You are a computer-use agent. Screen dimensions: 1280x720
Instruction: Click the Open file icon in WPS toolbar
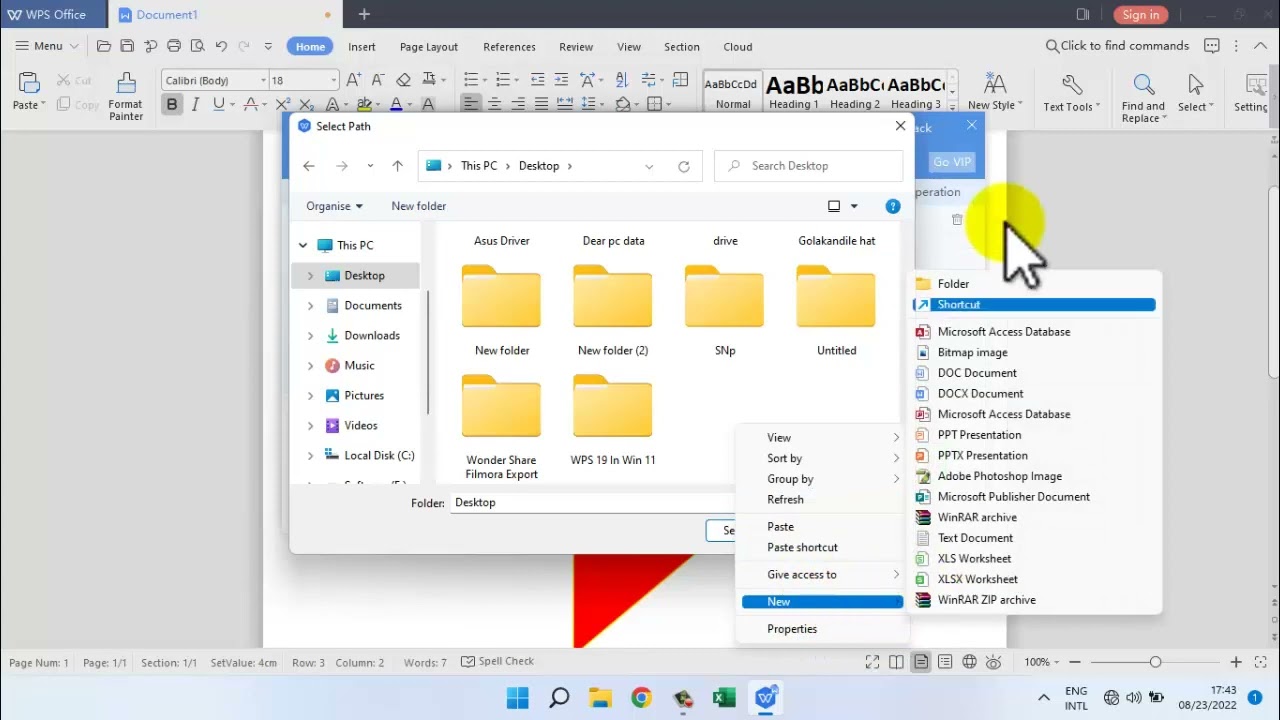104,46
